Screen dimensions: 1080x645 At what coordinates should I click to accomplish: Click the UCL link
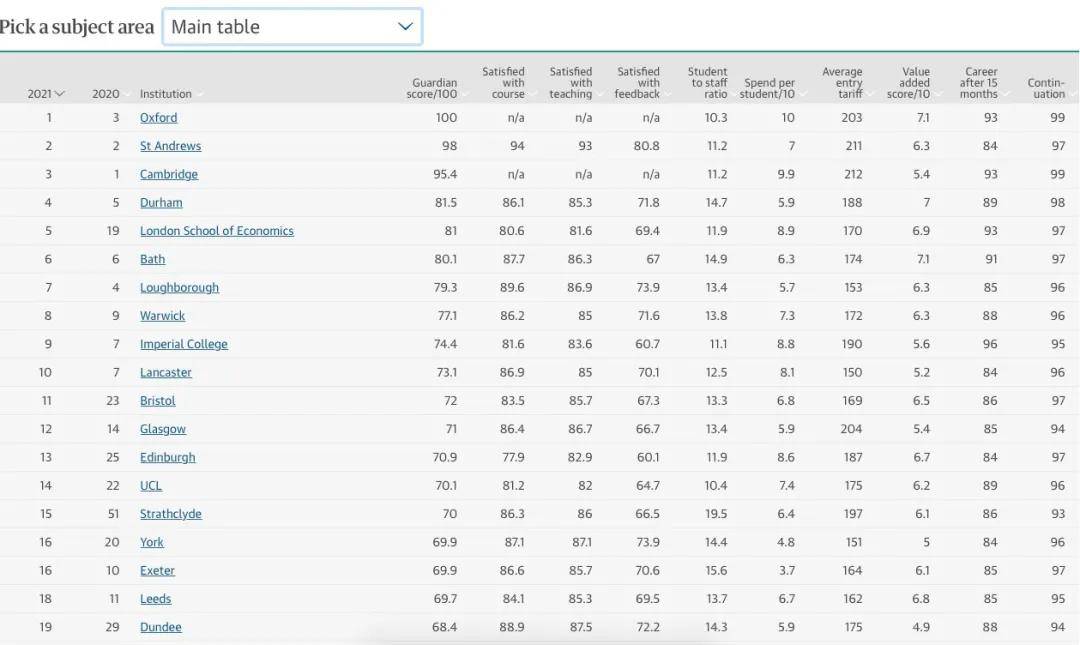click(151, 485)
